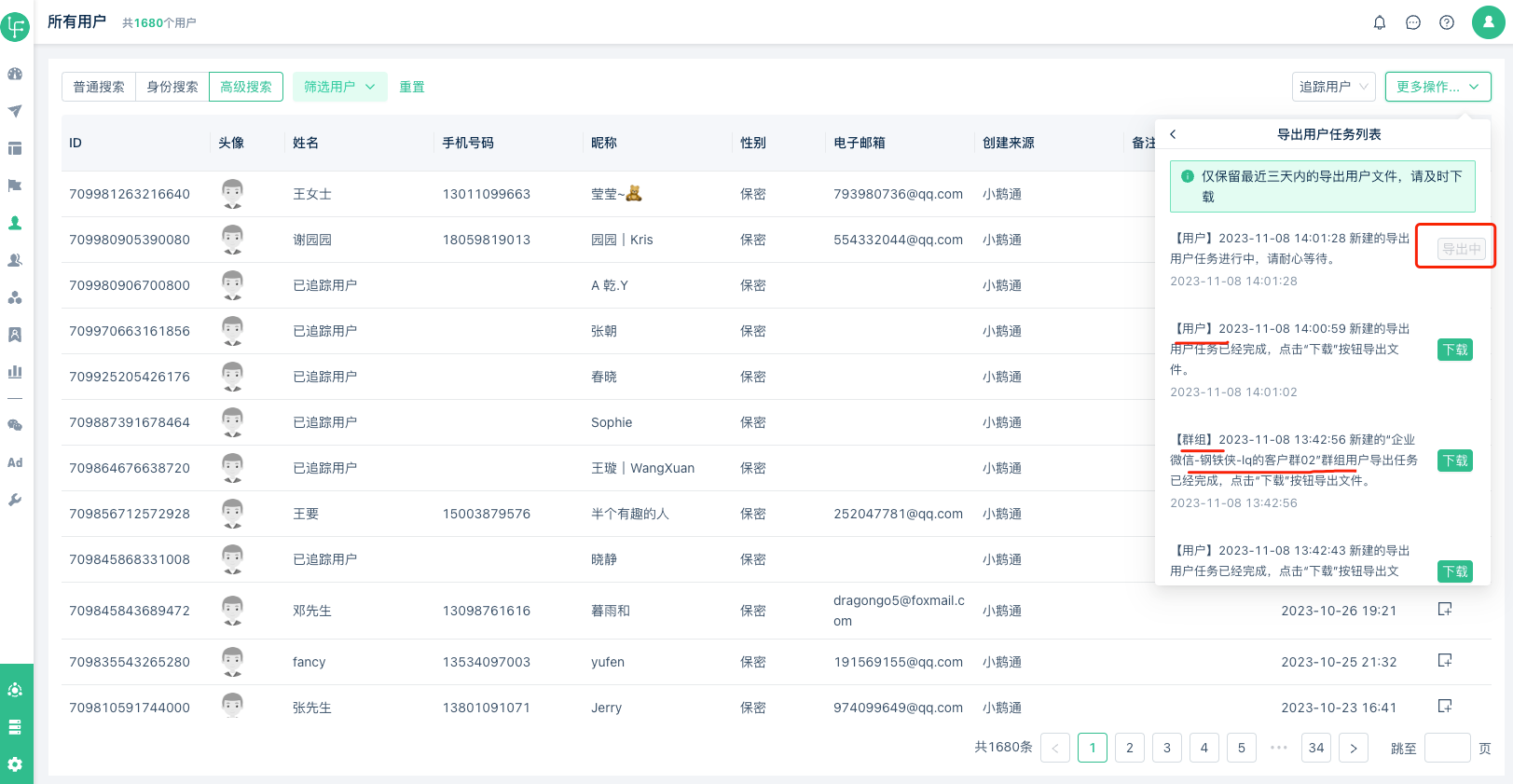Download the 14:00:59 user export file

tap(1454, 350)
